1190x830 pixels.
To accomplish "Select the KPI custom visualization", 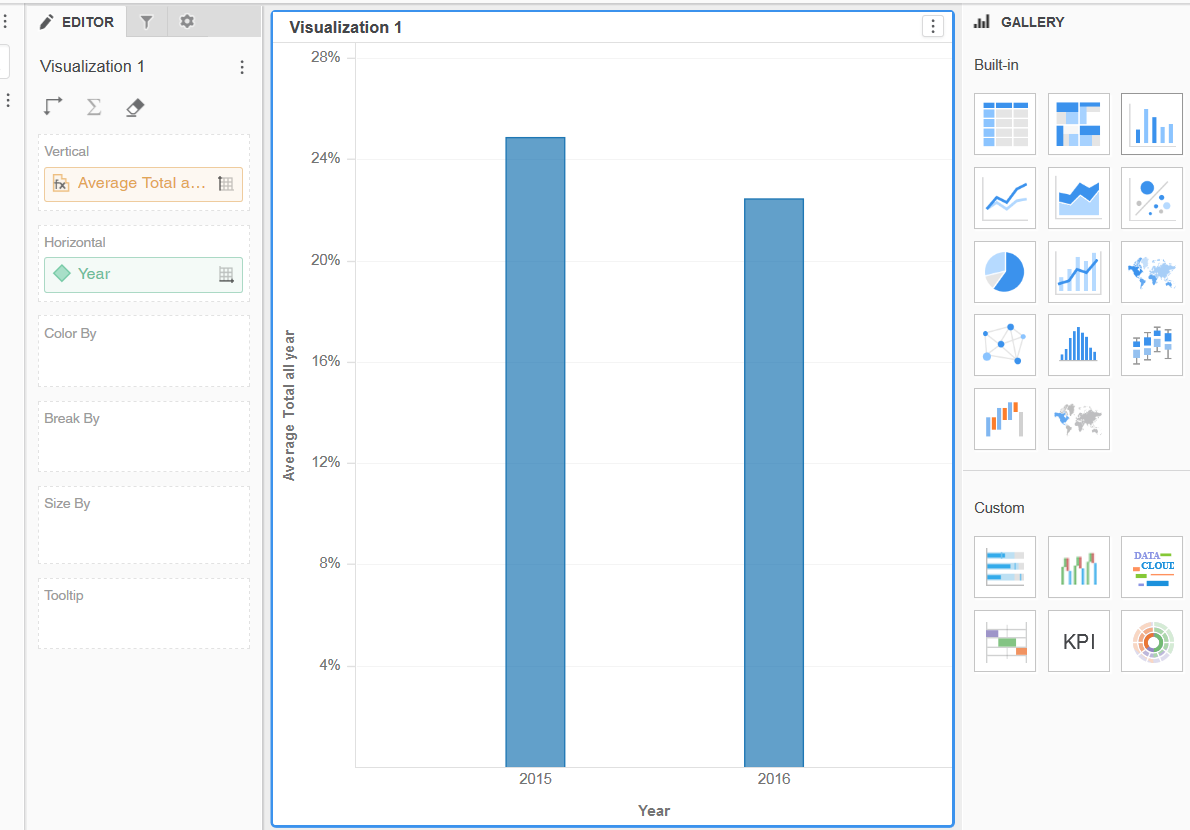I will click(1079, 641).
